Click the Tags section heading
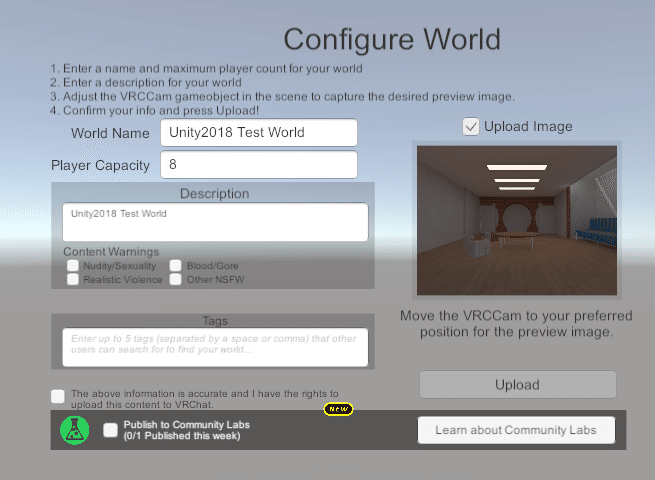 pos(215,321)
